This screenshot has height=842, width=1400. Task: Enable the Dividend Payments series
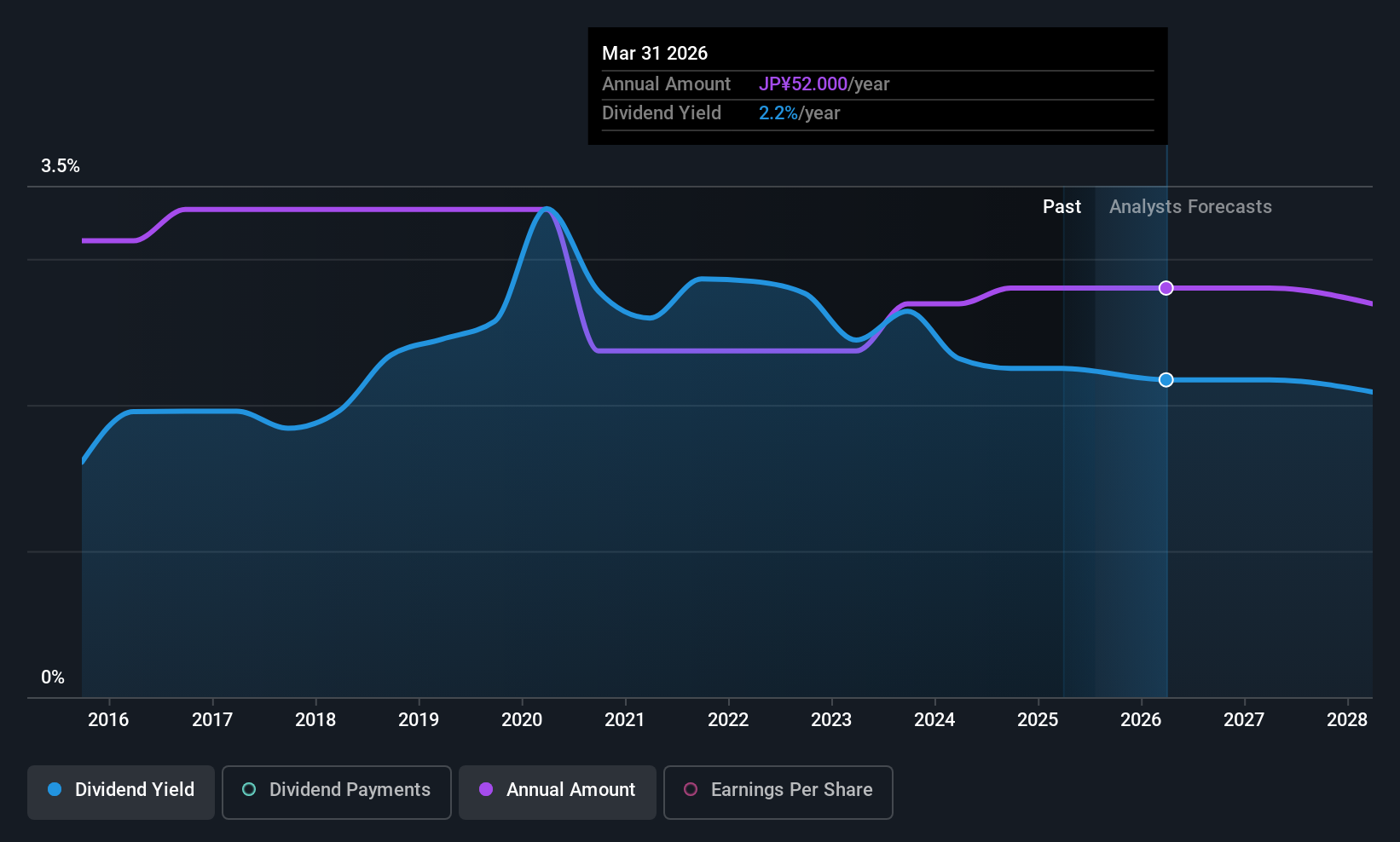[337, 793]
